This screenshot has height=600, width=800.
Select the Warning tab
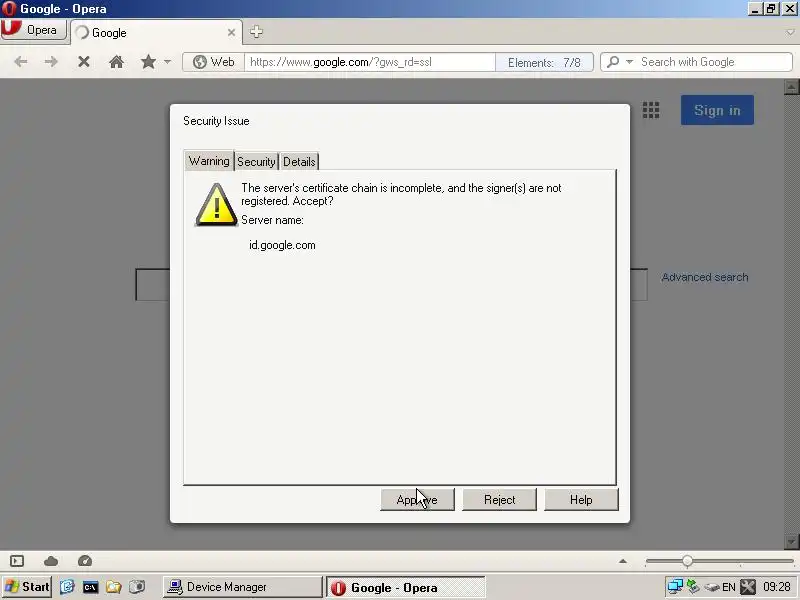[x=209, y=161]
